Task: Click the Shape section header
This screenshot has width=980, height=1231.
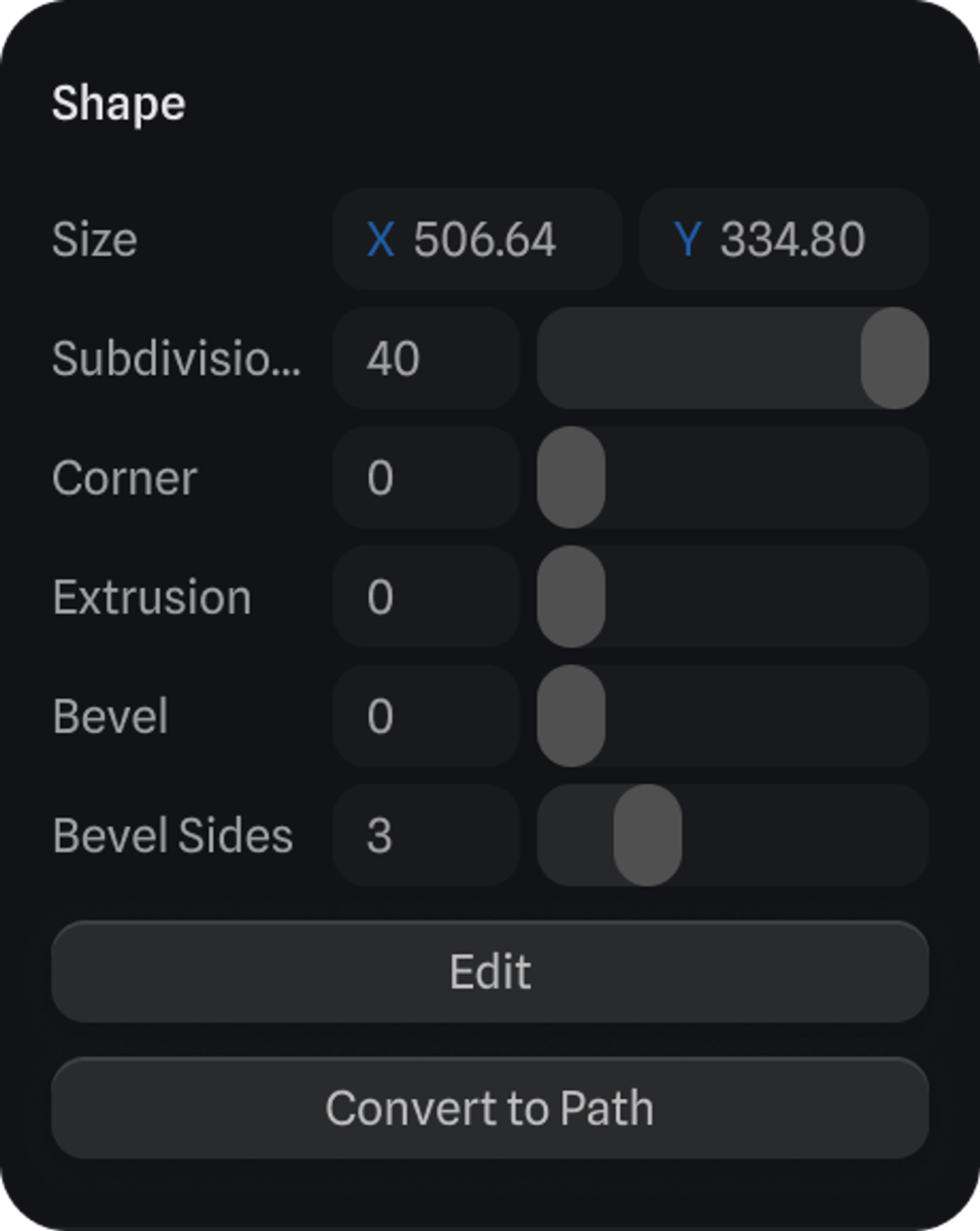Action: point(119,104)
